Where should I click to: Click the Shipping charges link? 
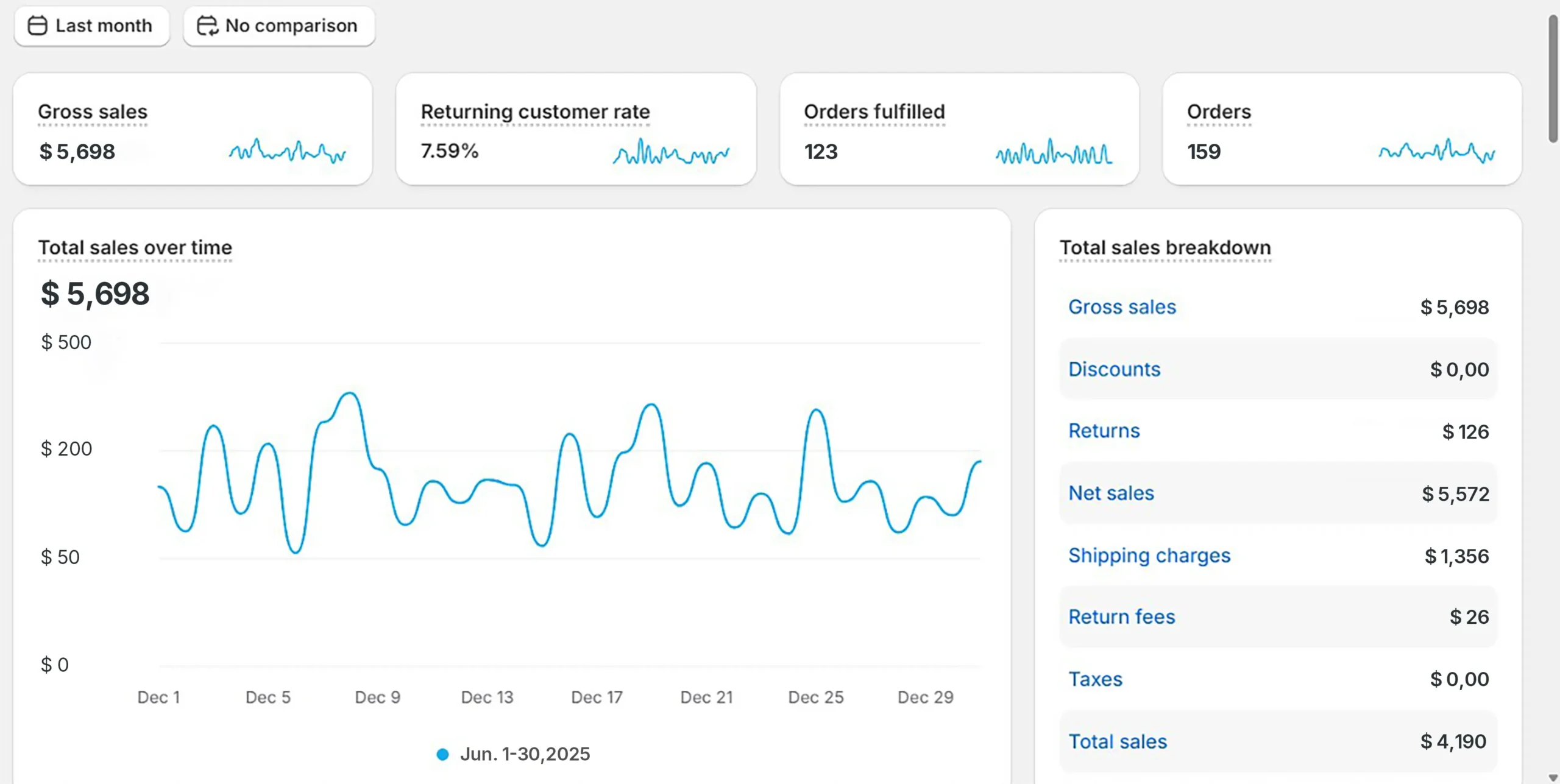click(1149, 555)
